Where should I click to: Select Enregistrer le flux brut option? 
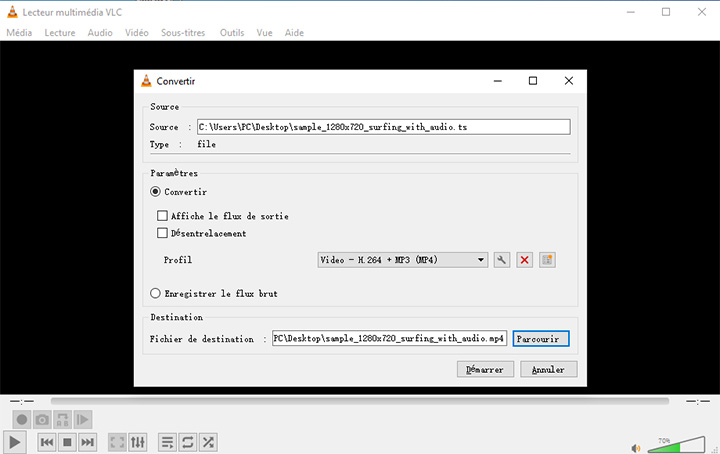[155, 293]
